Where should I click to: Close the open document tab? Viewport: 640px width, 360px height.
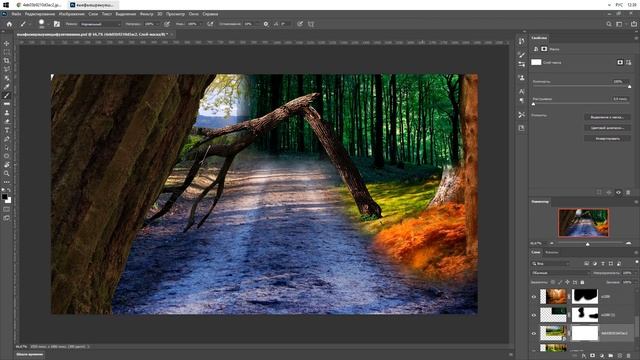point(172,34)
